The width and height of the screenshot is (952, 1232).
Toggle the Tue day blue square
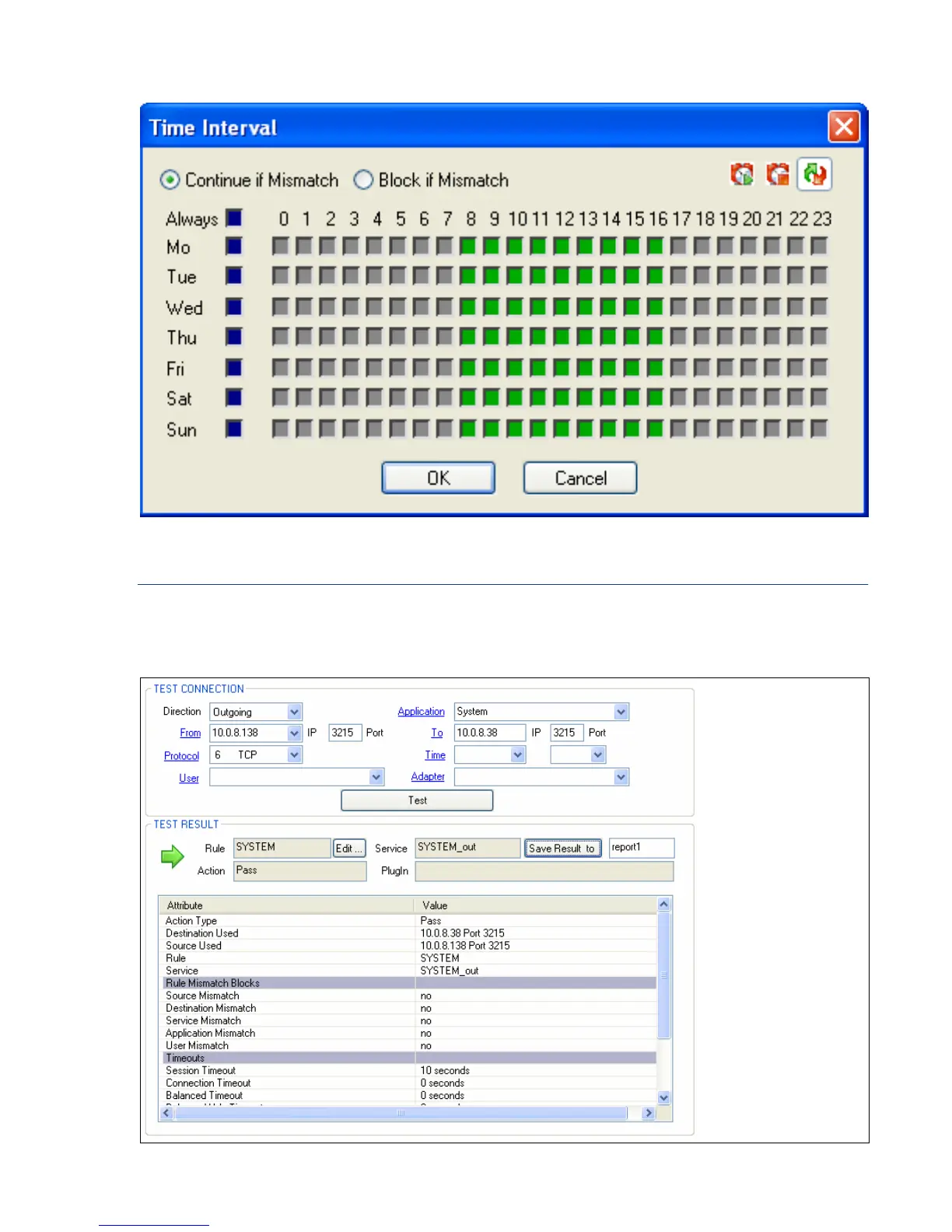(x=234, y=276)
